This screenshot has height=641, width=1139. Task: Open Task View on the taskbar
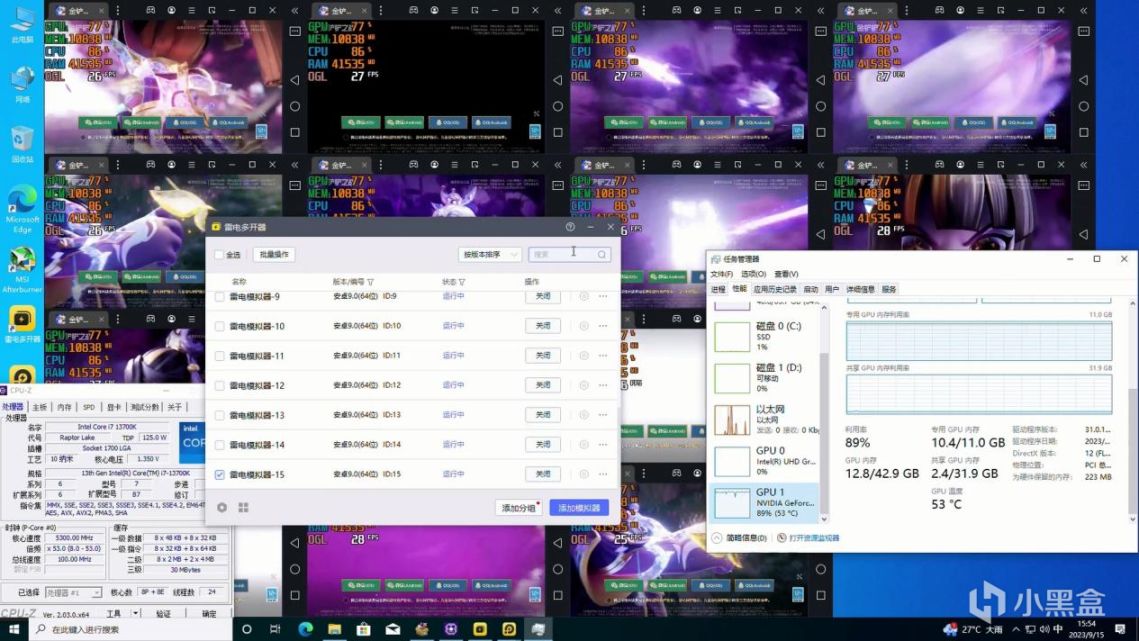tap(275, 629)
